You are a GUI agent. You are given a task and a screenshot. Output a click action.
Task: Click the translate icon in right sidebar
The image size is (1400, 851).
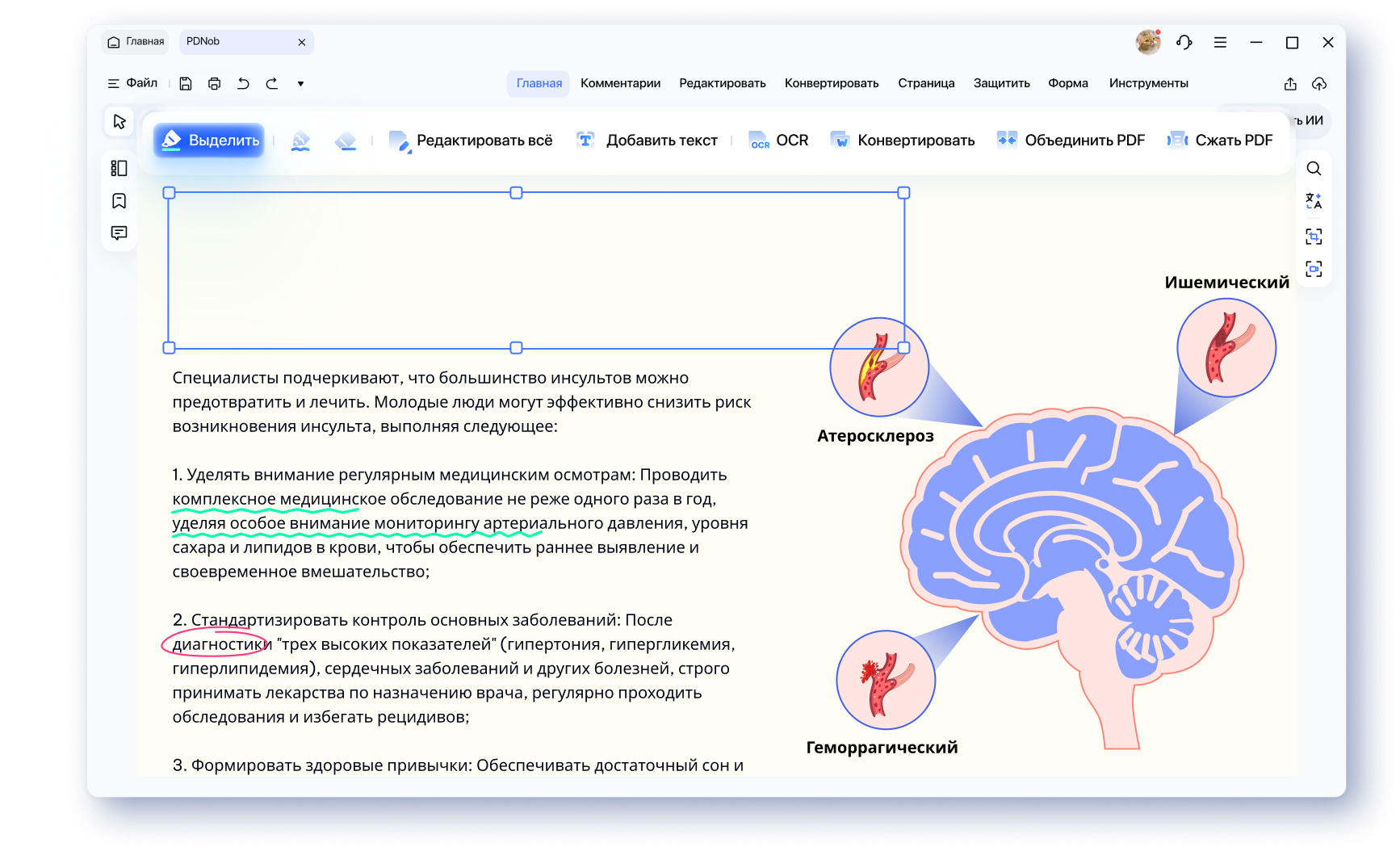pos(1314,202)
